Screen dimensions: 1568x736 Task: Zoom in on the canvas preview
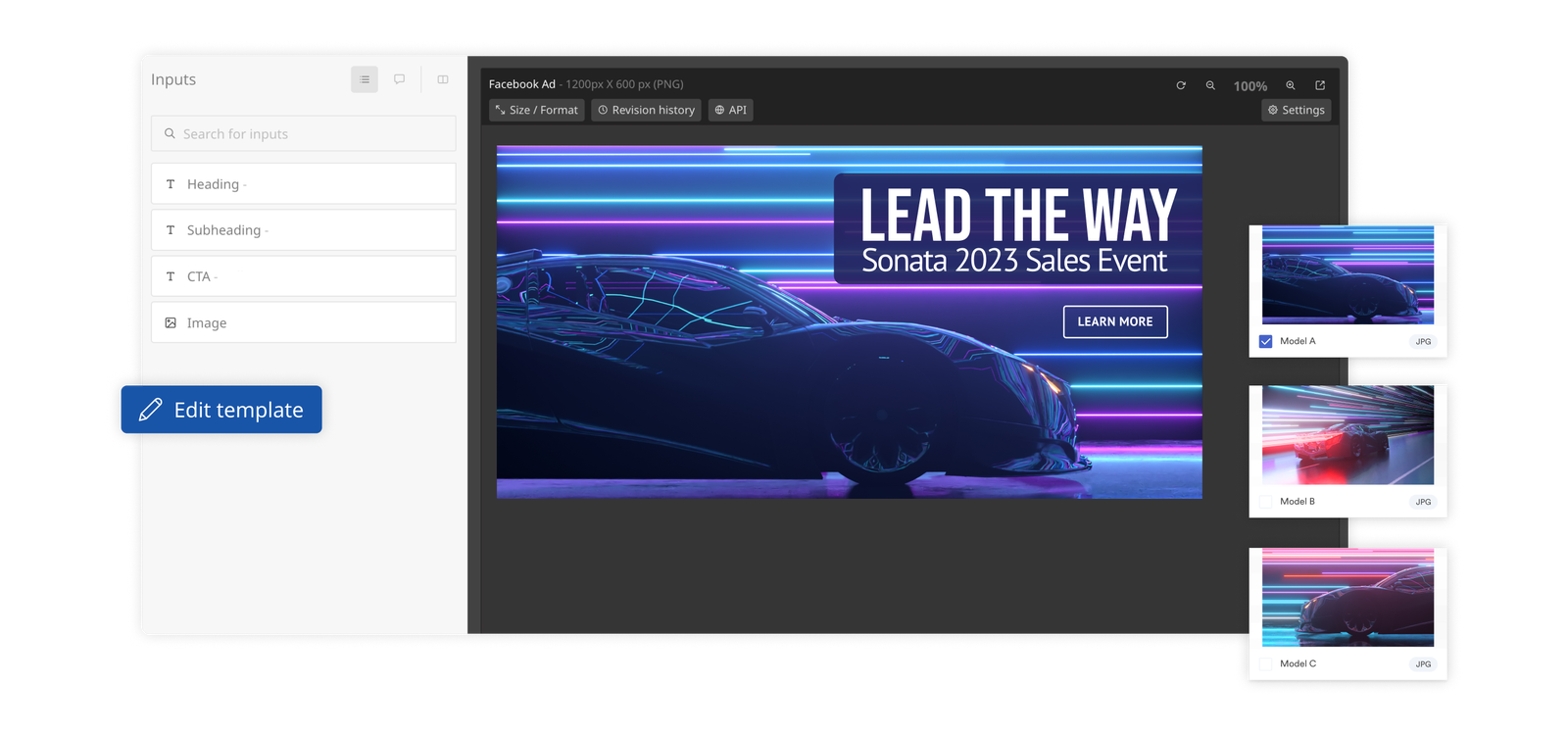(1291, 85)
